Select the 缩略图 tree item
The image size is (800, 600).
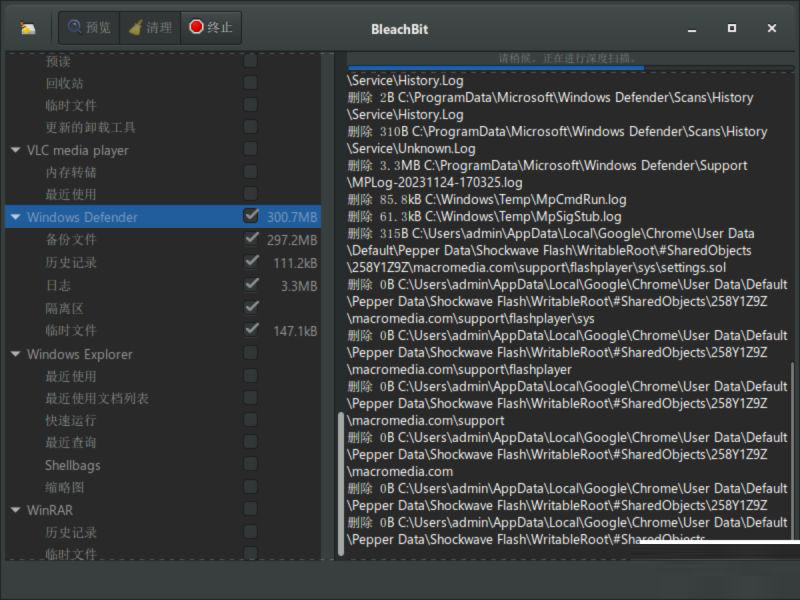[x=64, y=487]
